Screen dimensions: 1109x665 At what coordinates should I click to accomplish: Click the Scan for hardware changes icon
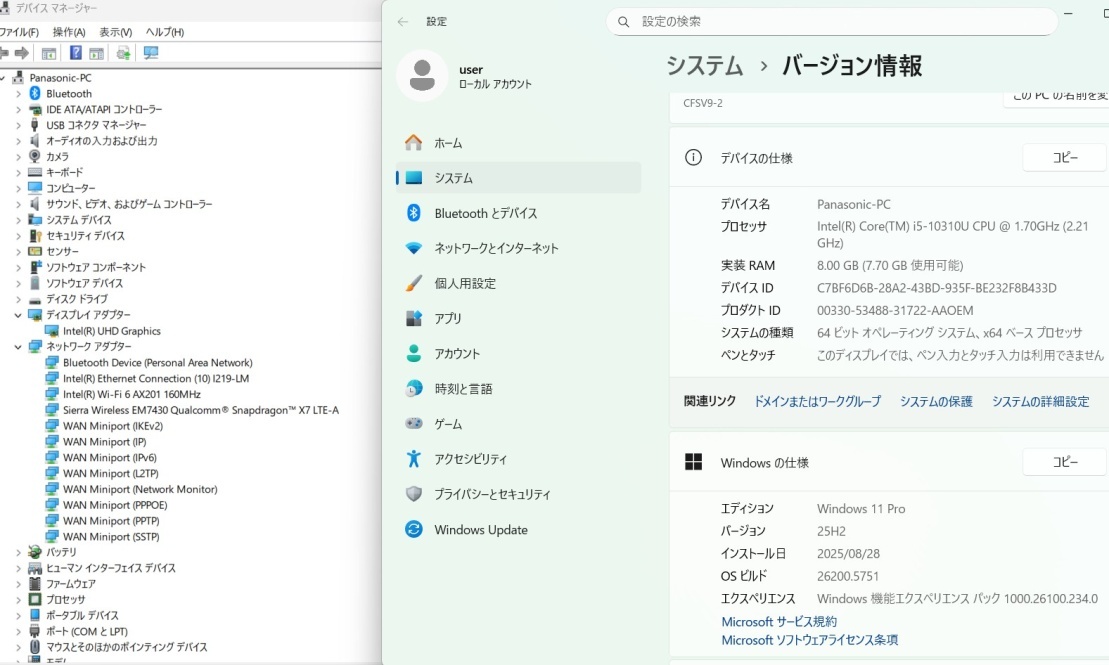(x=122, y=52)
